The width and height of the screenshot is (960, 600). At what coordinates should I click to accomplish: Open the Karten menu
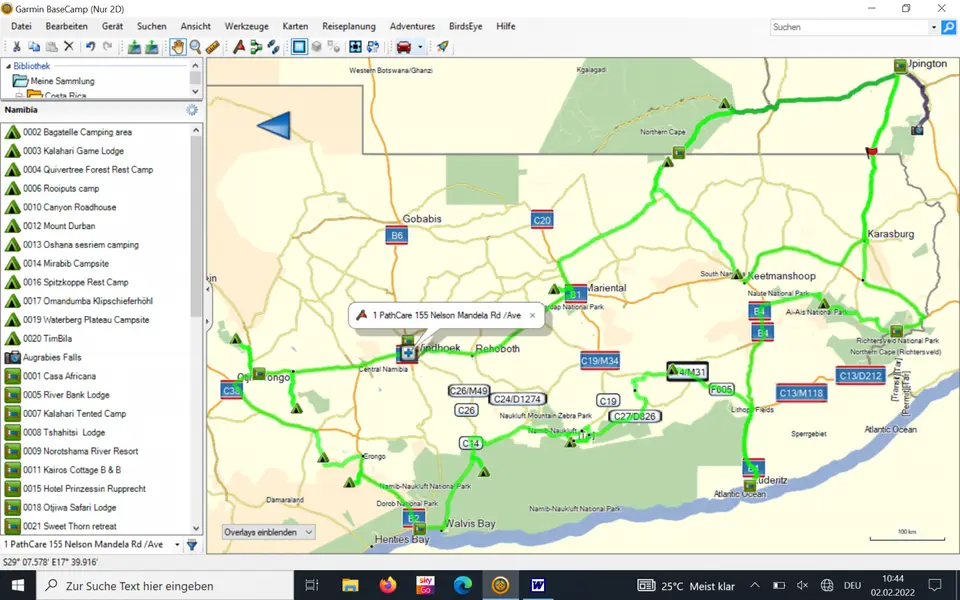[x=295, y=26]
